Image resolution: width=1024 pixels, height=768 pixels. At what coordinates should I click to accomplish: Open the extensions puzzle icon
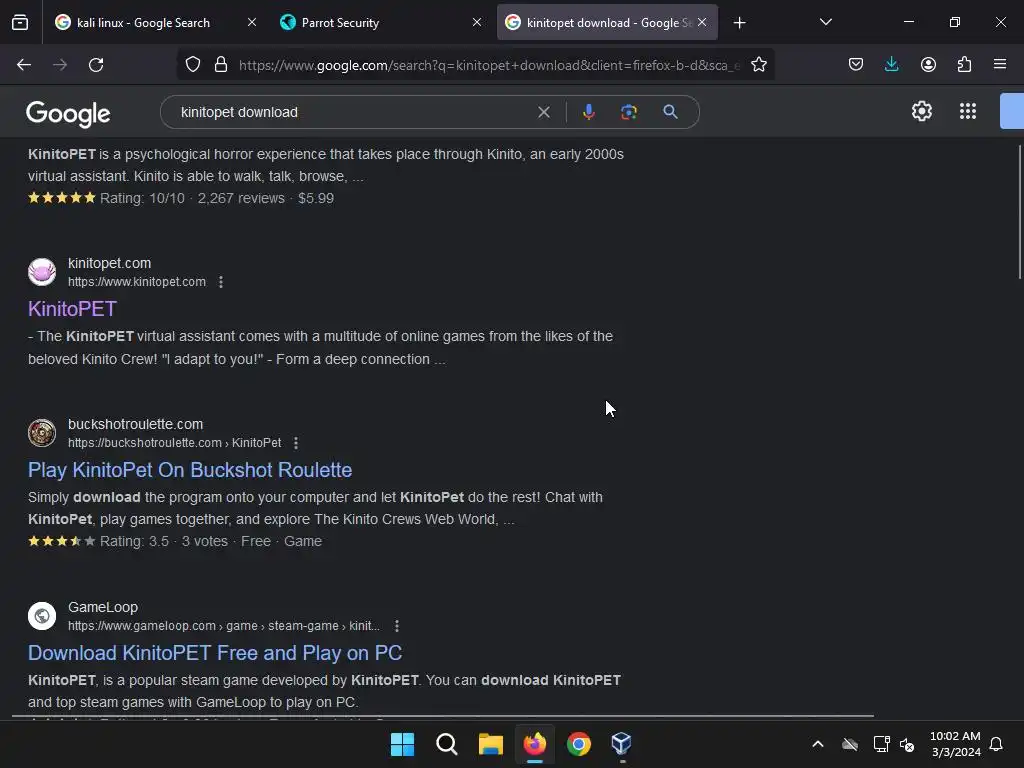click(x=964, y=65)
